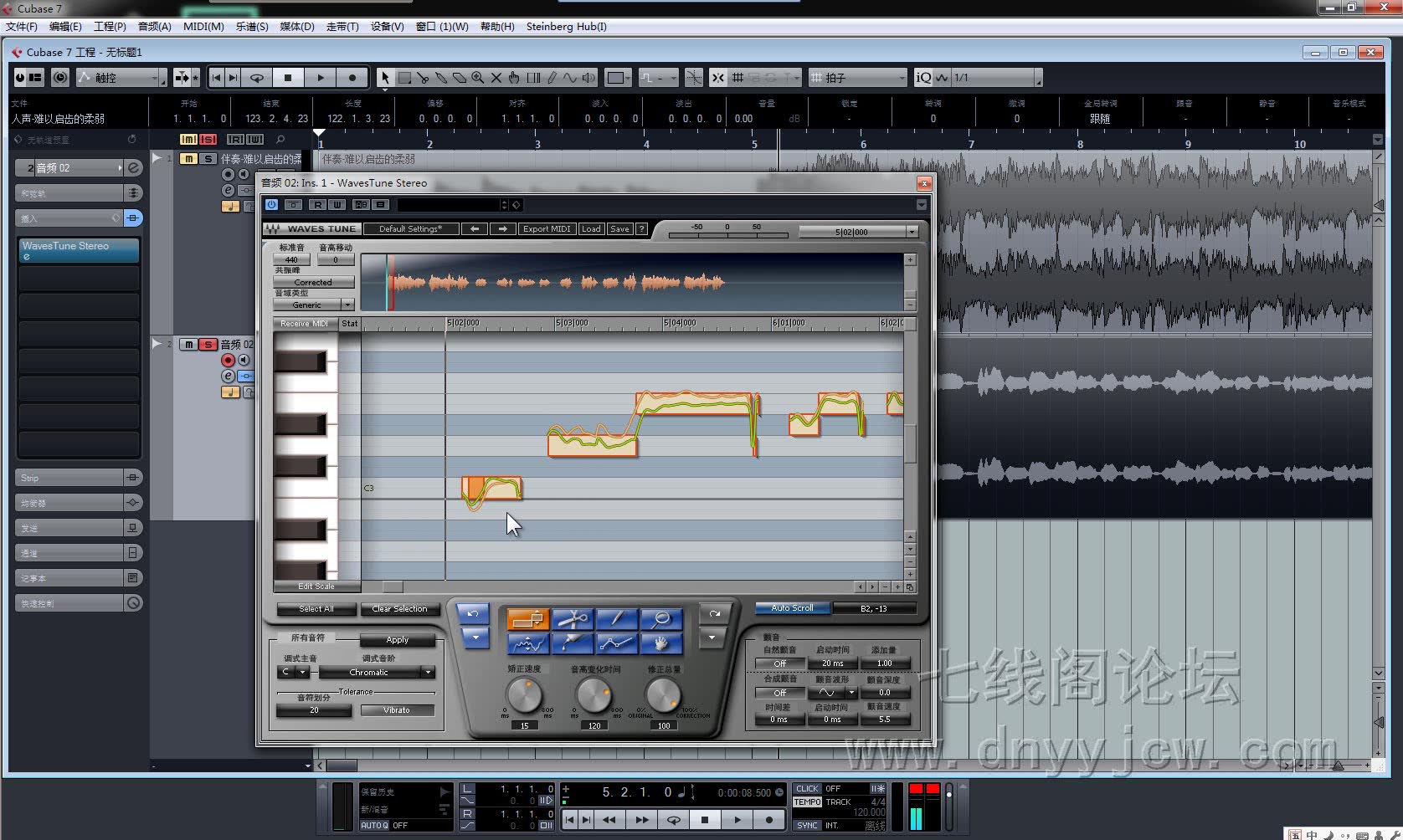This screenshot has width=1403, height=840.
Task: Toggle Auto Scroll in WavesTune
Action: click(792, 608)
